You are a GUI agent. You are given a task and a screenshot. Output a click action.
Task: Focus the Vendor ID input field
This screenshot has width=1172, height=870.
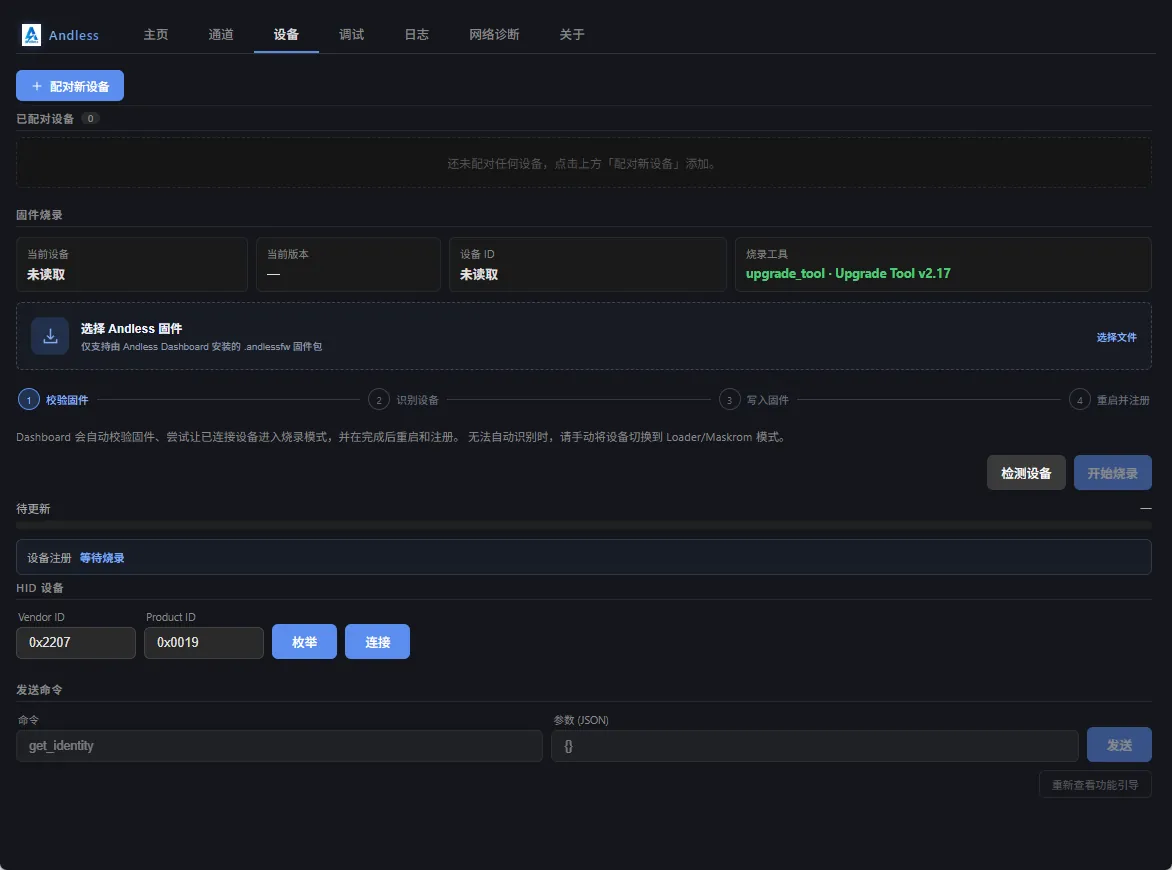(76, 643)
